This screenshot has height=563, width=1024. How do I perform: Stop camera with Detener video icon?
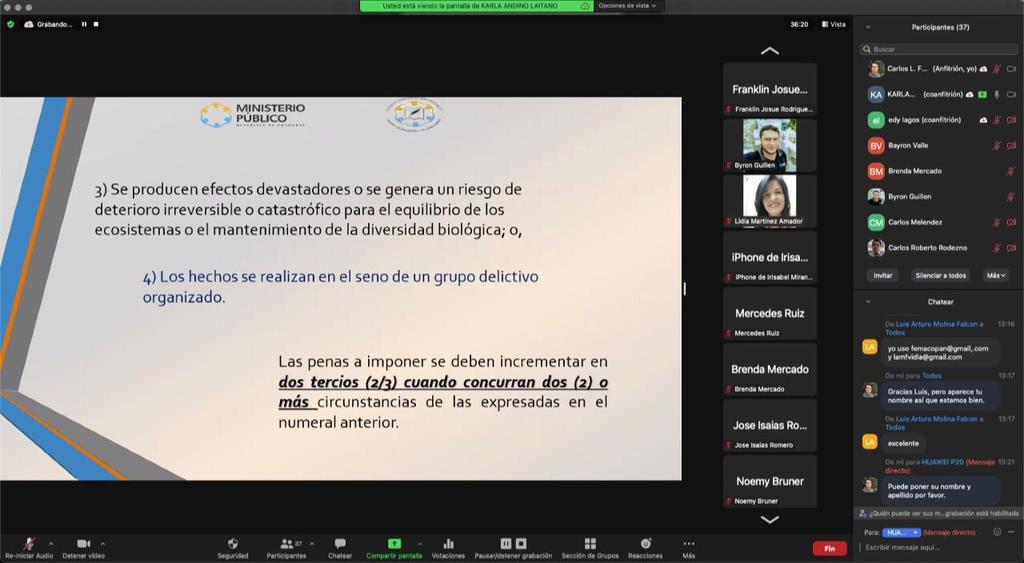[83, 543]
